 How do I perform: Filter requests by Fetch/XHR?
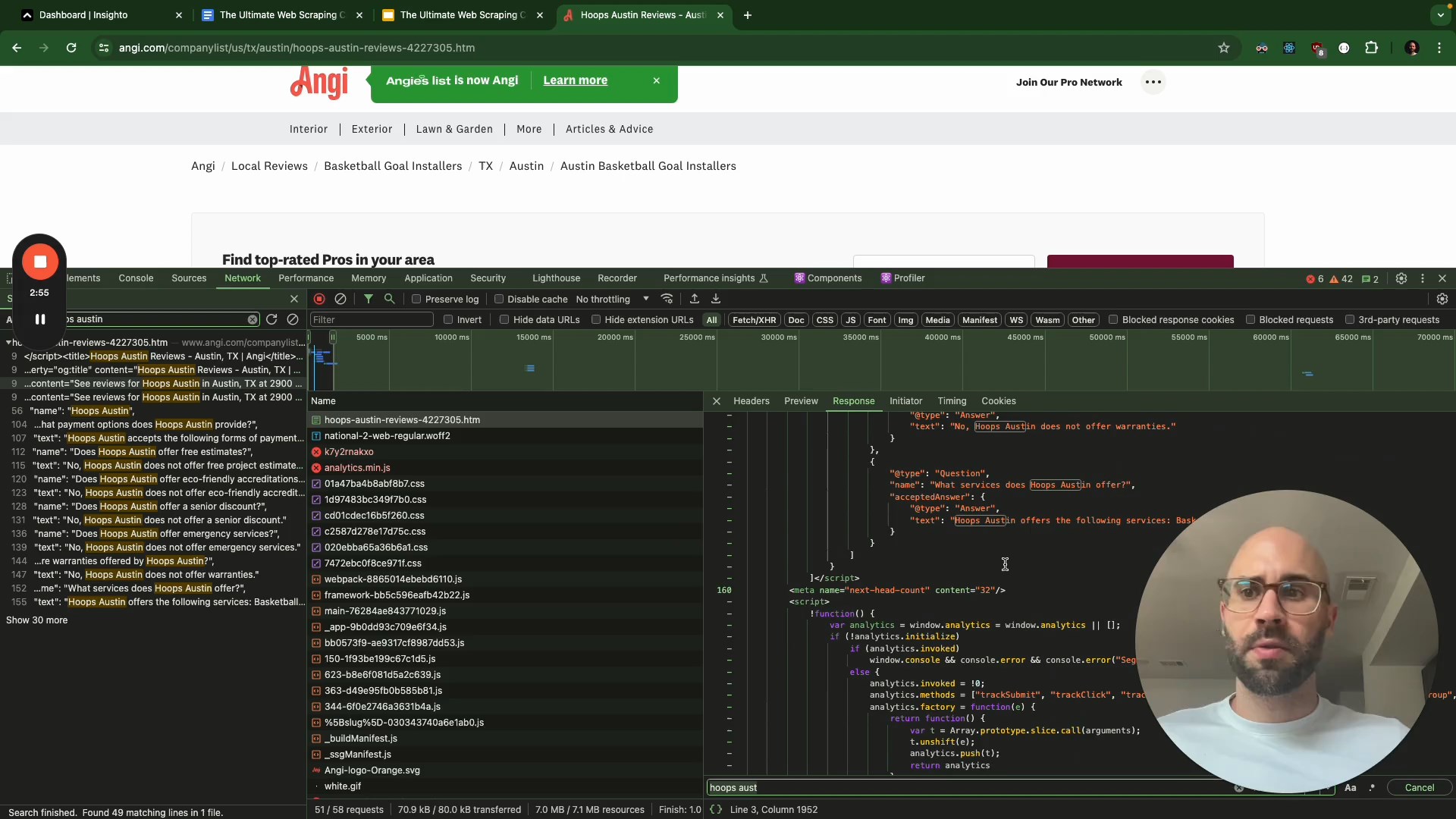[x=754, y=320]
